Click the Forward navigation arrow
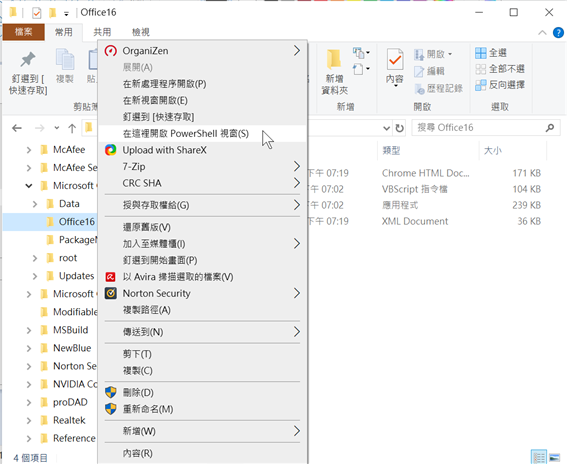This screenshot has height=464, width=567. click(x=39, y=128)
